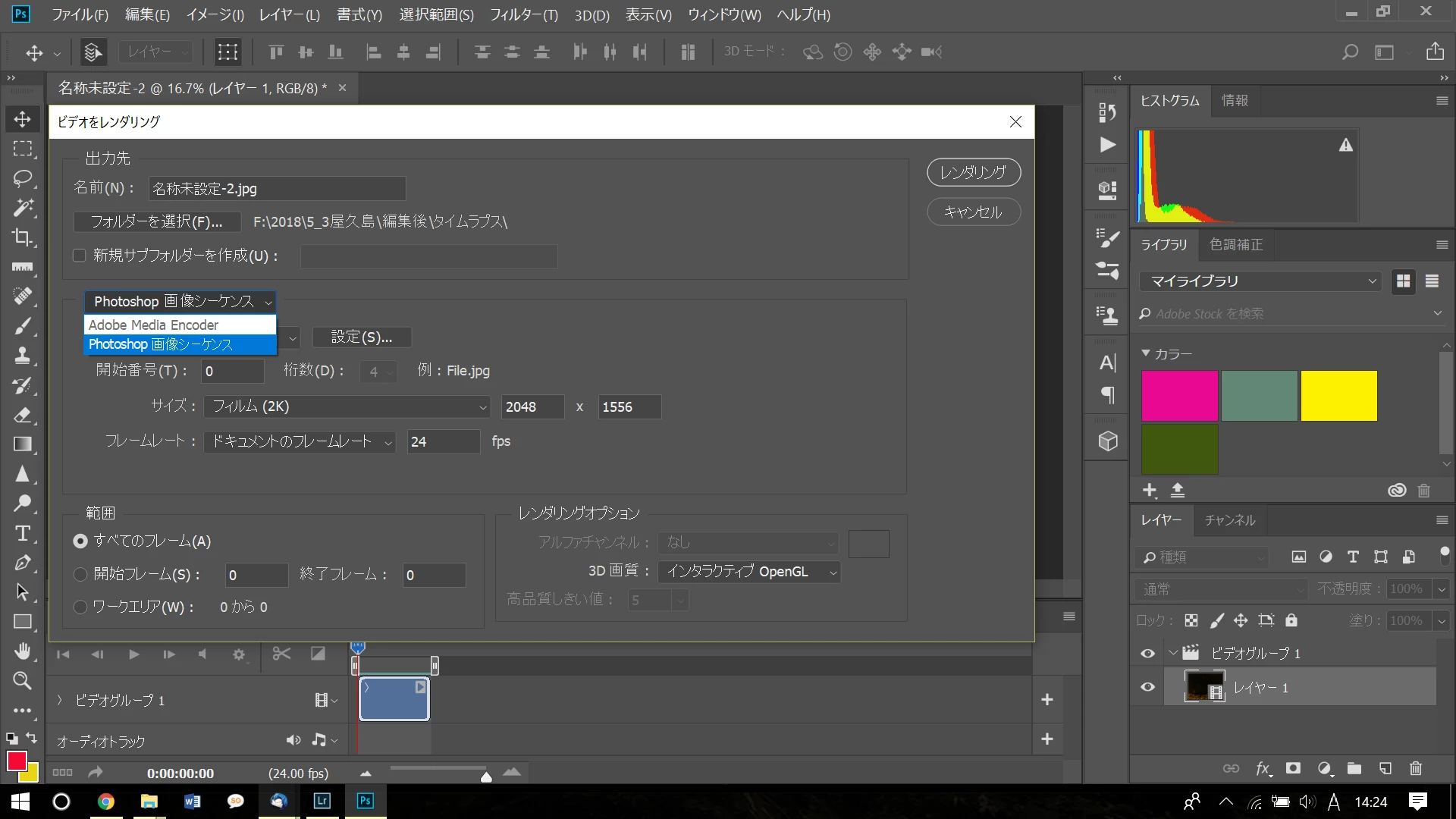The height and width of the screenshot is (819, 1456).
Task: Click the scissors split clip icon
Action: (x=281, y=654)
